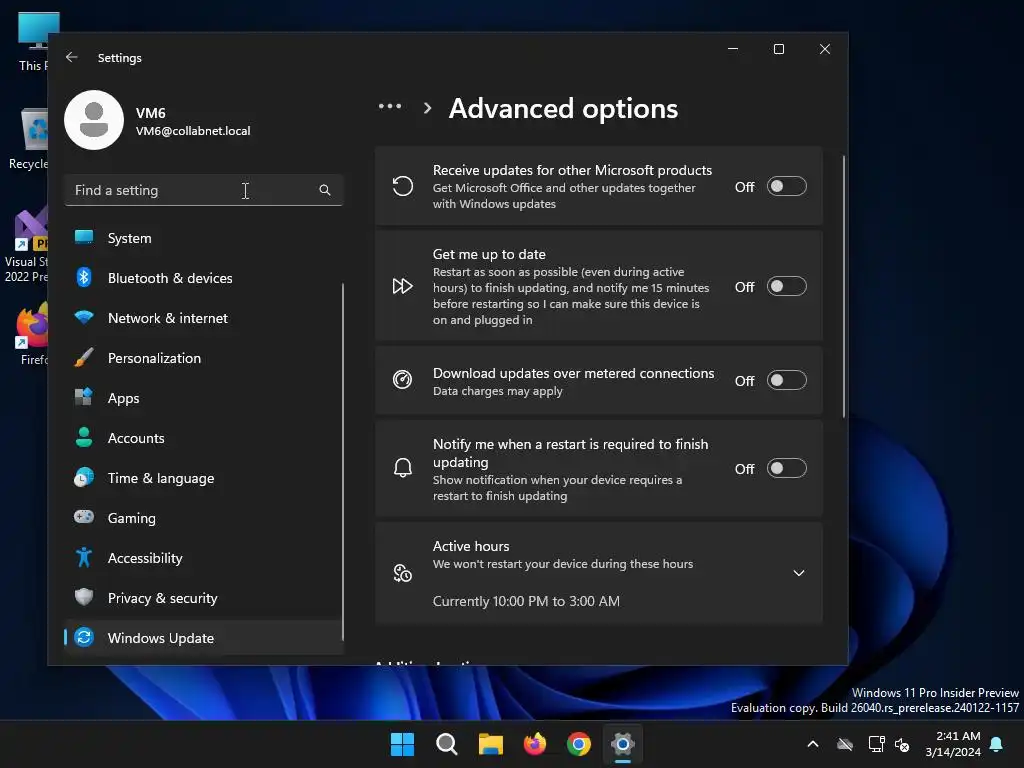Screen dimensions: 1024x768
Task: Go to Time & language
Action: point(203,477)
